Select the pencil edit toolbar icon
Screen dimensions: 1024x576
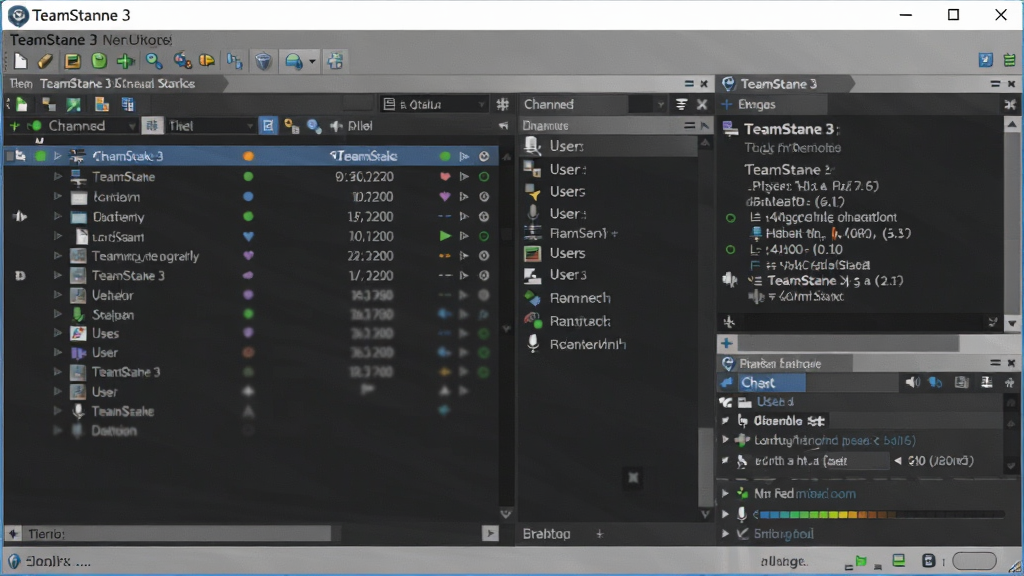point(45,61)
